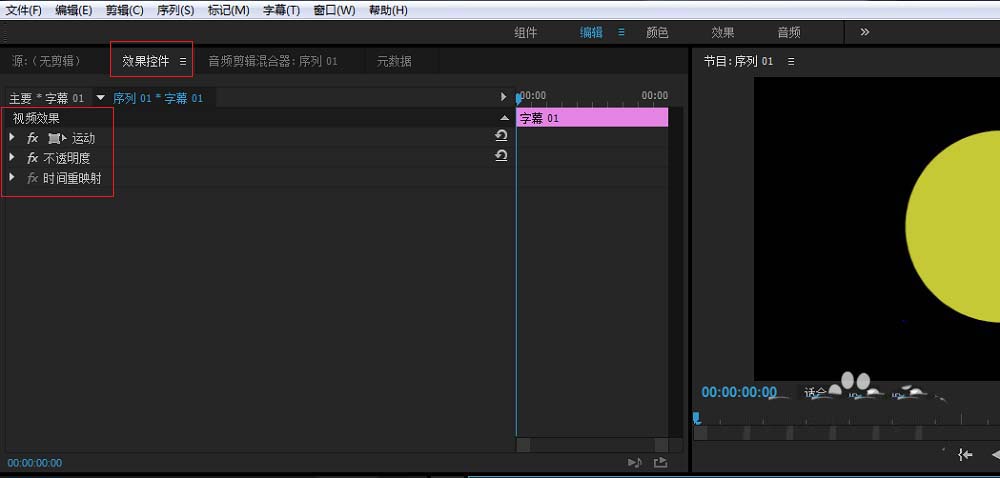Screen dimensions: 1000x478
Task: Open the 节目: 序列 01 panel menu icon
Action: tap(791, 62)
